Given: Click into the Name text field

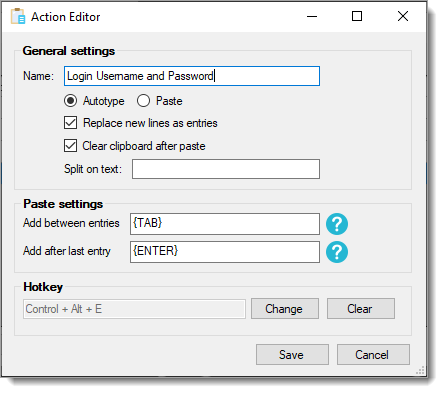Looking at the screenshot, I should pyautogui.click(x=192, y=76).
